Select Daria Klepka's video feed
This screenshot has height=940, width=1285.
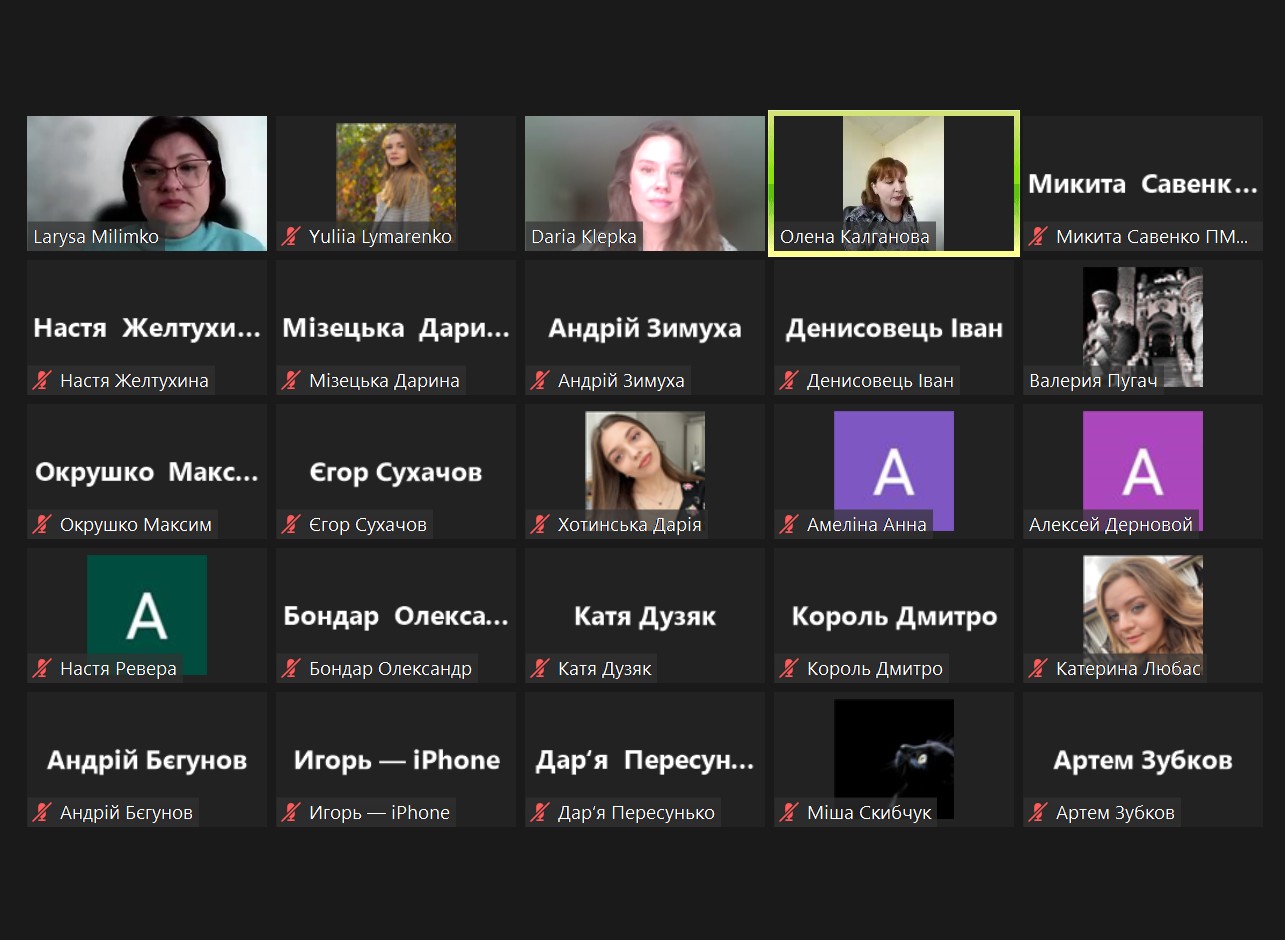645,183
